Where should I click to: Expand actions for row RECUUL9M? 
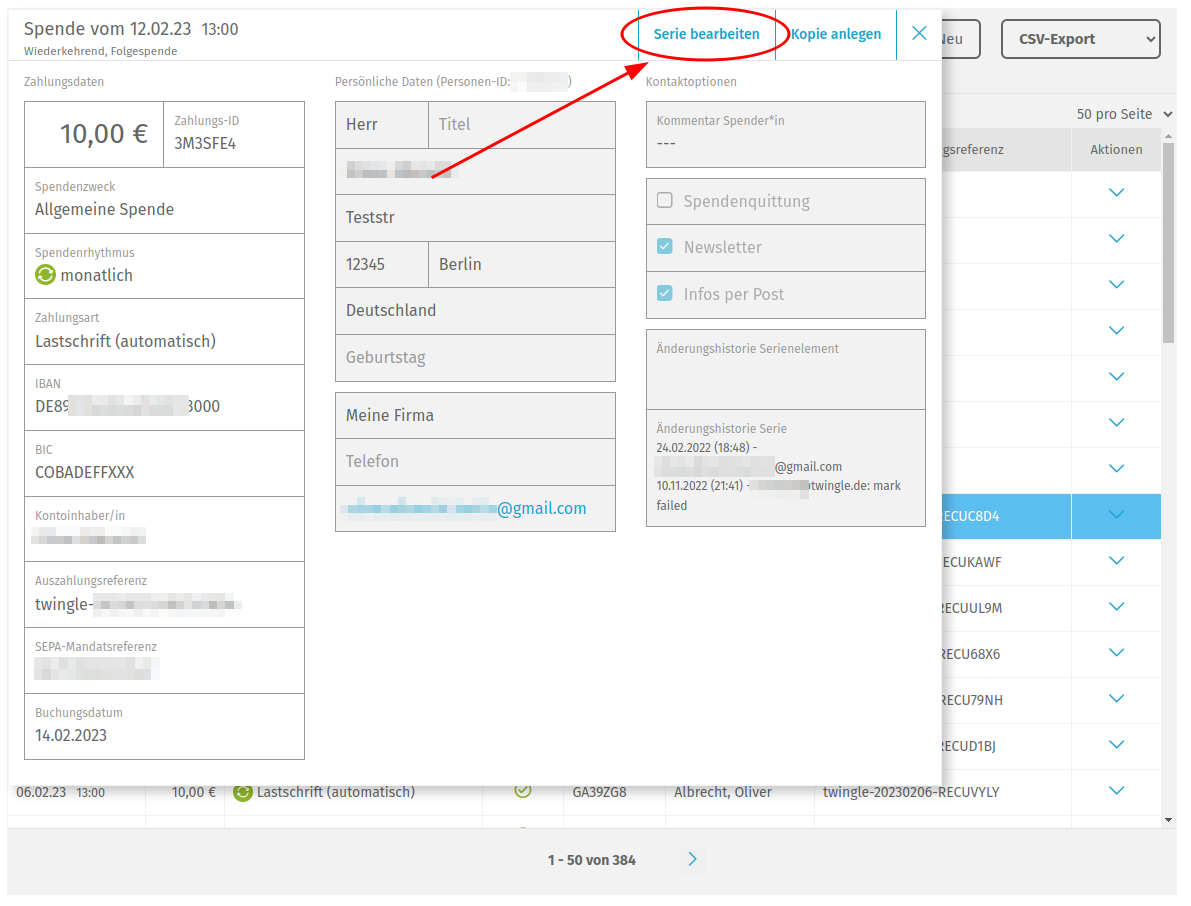tap(1116, 607)
